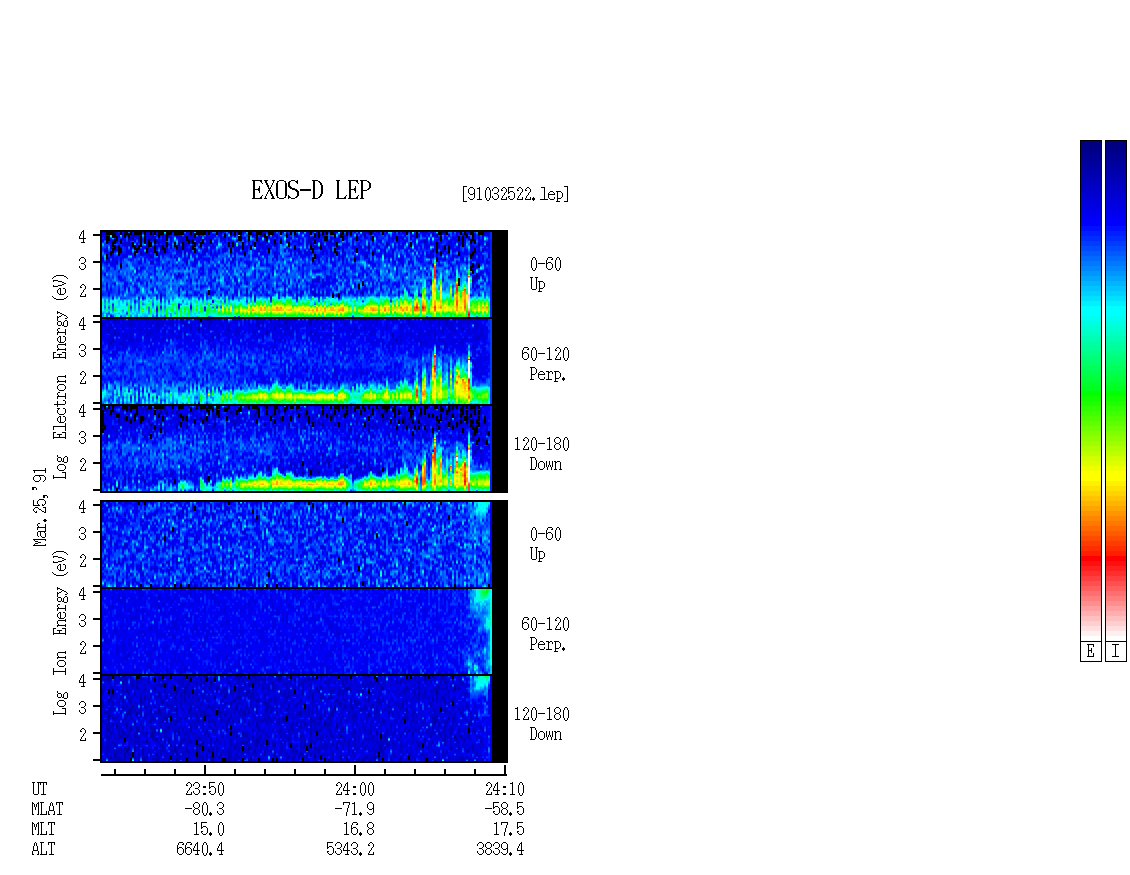Viewport: 1130px width, 875px height.
Task: Click the electron color scale bar above E
Action: coord(1090,390)
